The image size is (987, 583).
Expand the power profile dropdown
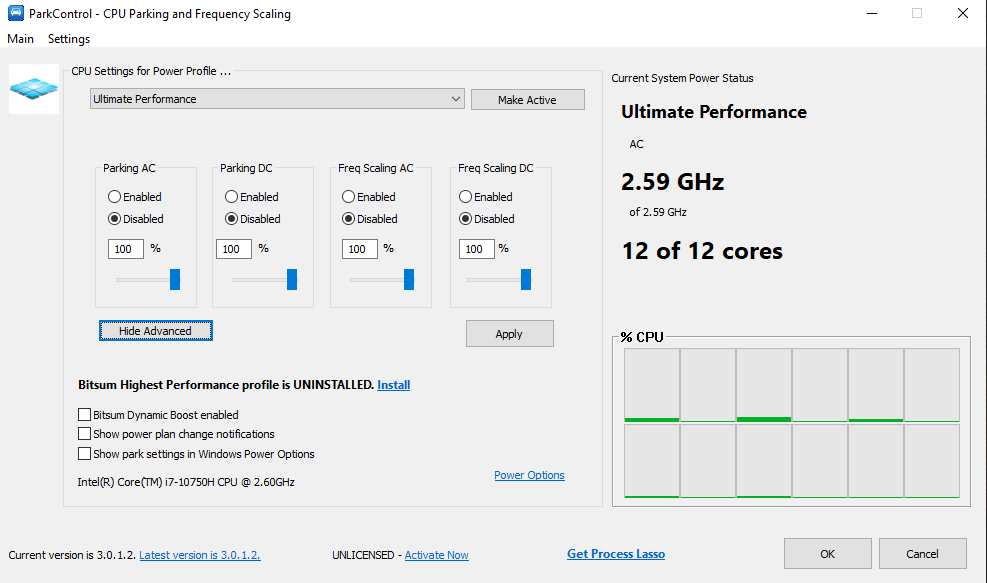point(277,99)
